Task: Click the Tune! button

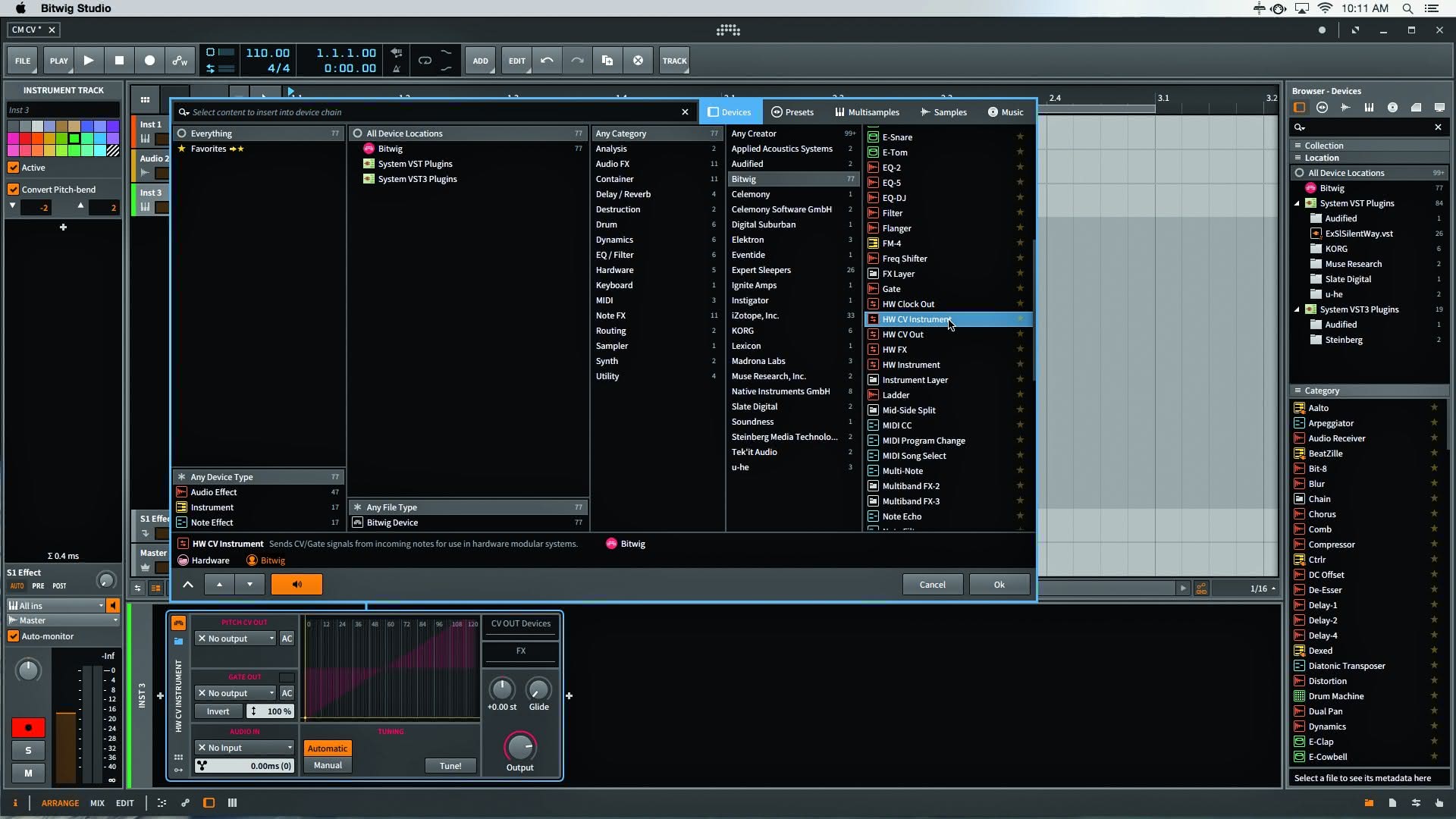Action: [450, 766]
